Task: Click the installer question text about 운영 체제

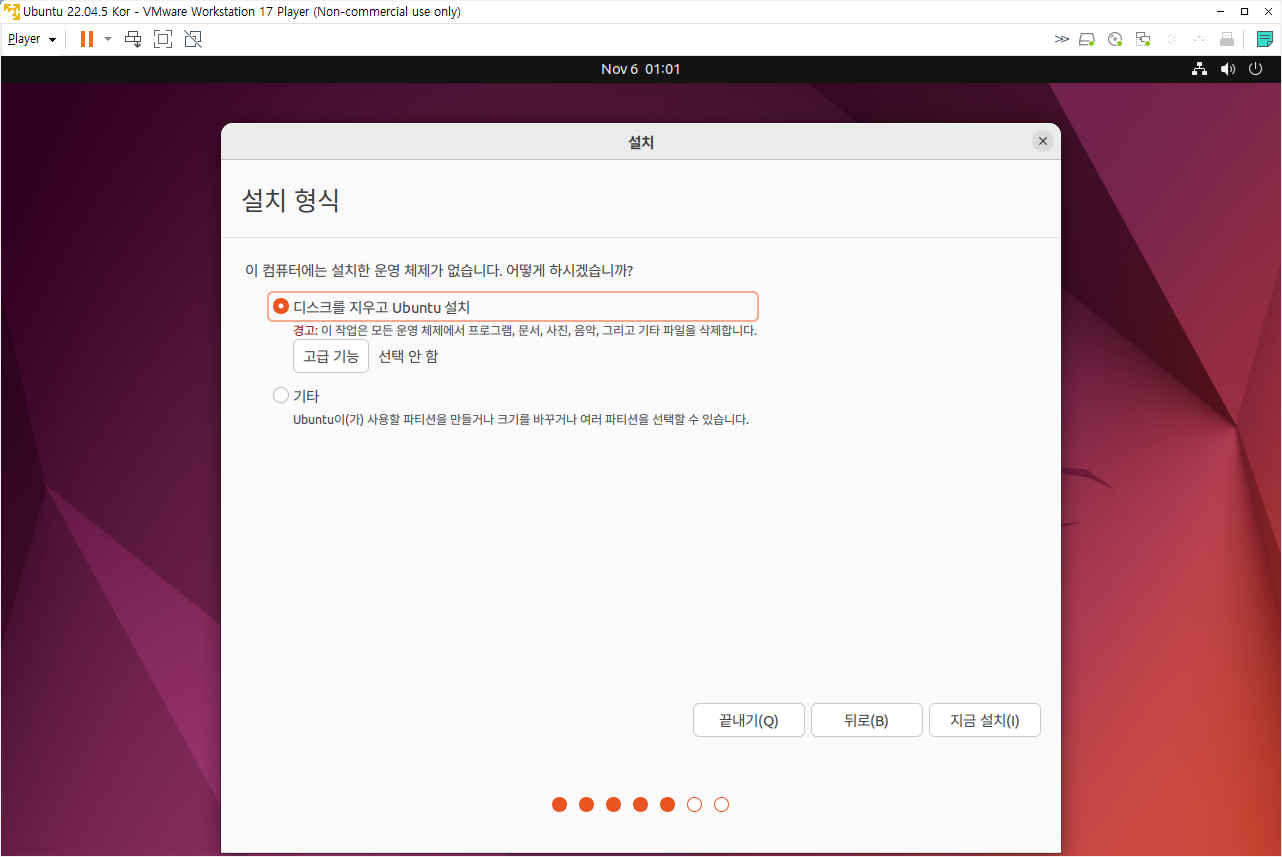Action: click(x=439, y=271)
